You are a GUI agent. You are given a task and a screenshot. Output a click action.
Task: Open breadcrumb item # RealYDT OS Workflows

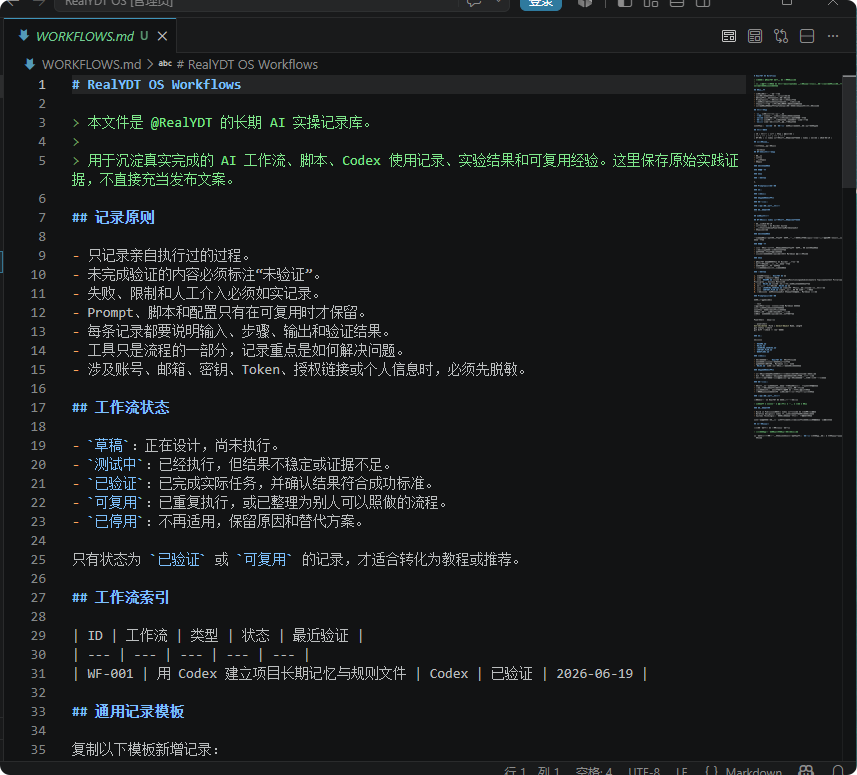pyautogui.click(x=247, y=64)
